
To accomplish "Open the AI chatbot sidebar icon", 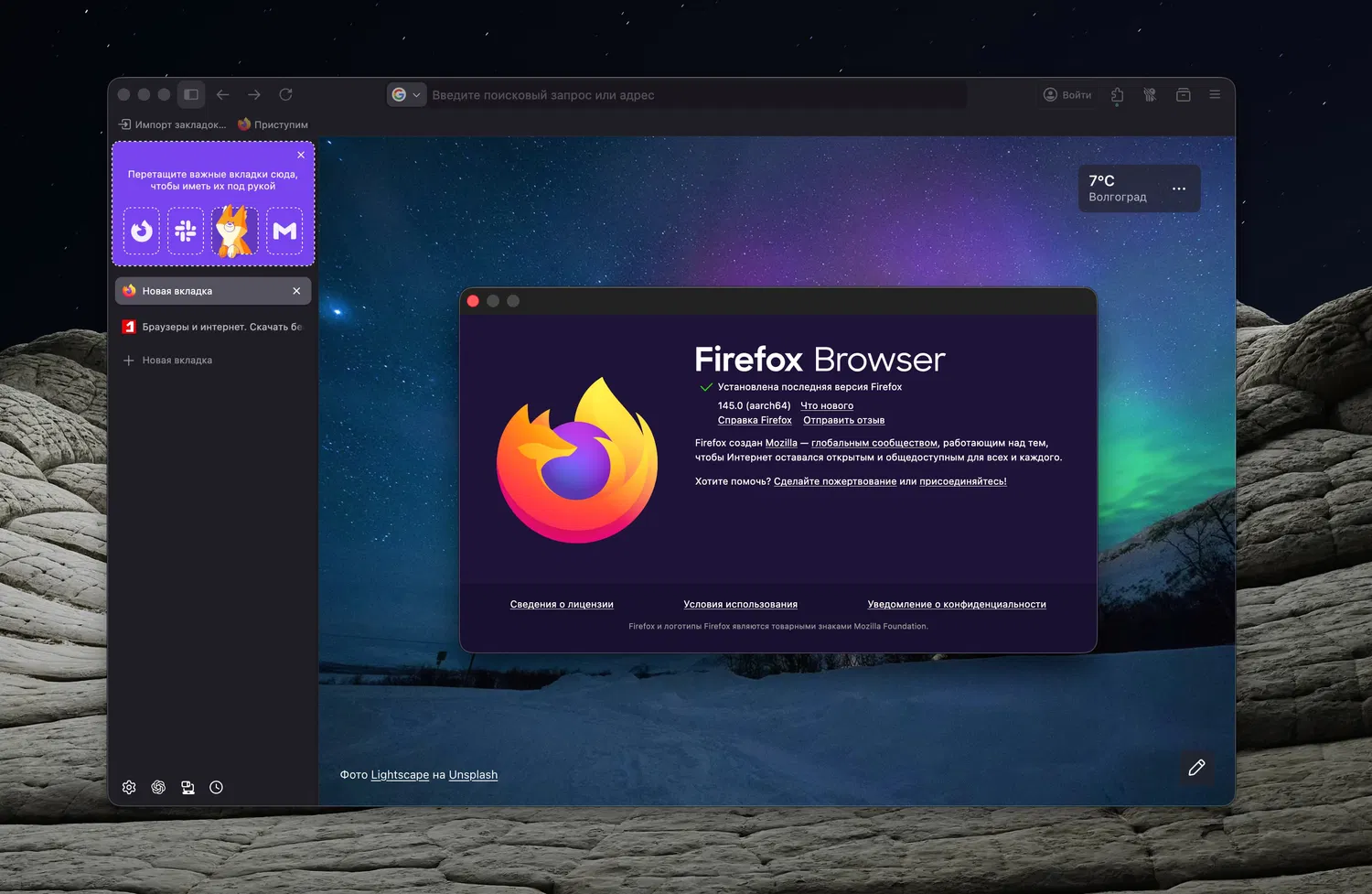I will pos(158,787).
